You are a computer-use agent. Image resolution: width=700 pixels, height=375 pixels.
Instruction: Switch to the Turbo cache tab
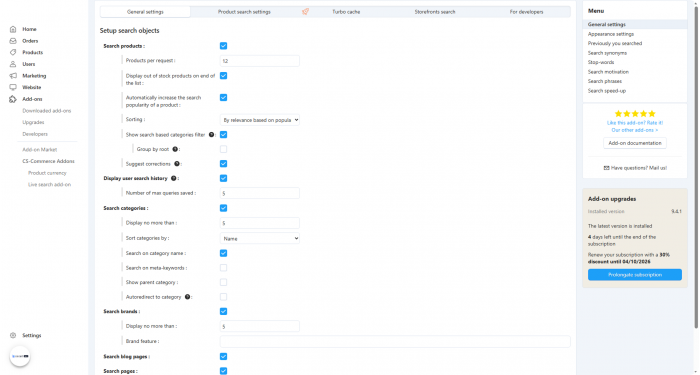tap(346, 12)
